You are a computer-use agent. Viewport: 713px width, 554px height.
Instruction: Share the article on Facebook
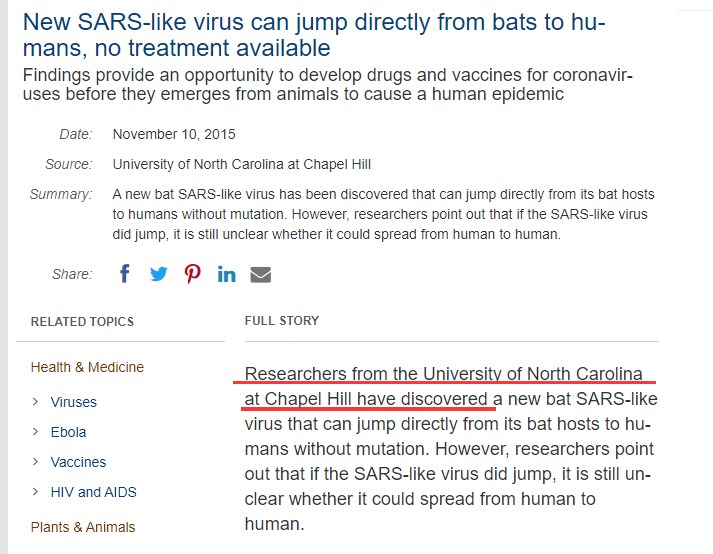click(x=125, y=274)
